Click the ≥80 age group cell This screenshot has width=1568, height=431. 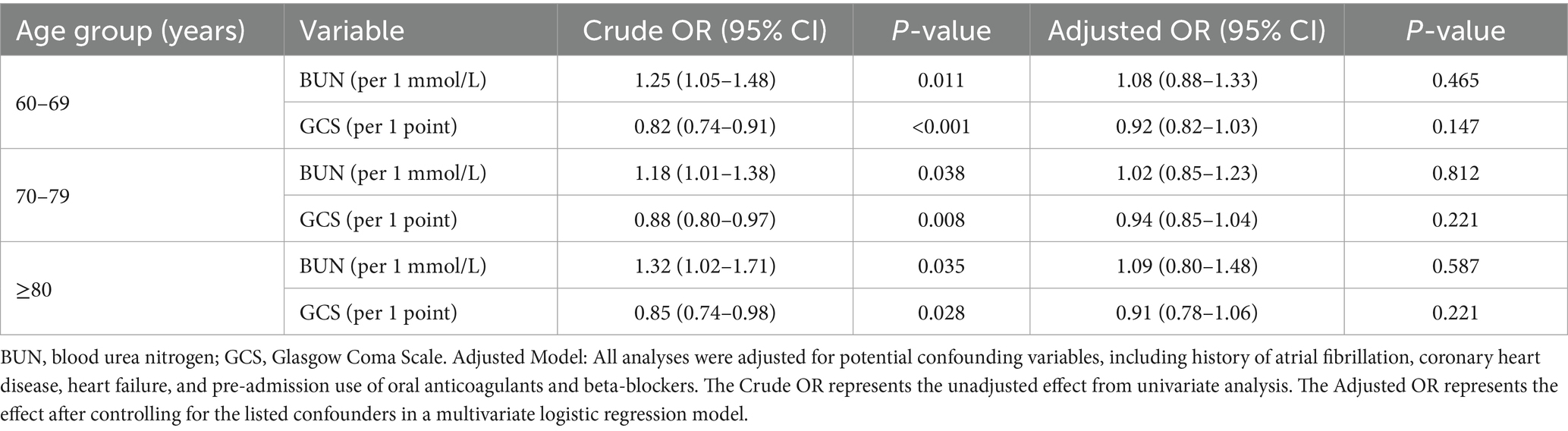(x=34, y=290)
